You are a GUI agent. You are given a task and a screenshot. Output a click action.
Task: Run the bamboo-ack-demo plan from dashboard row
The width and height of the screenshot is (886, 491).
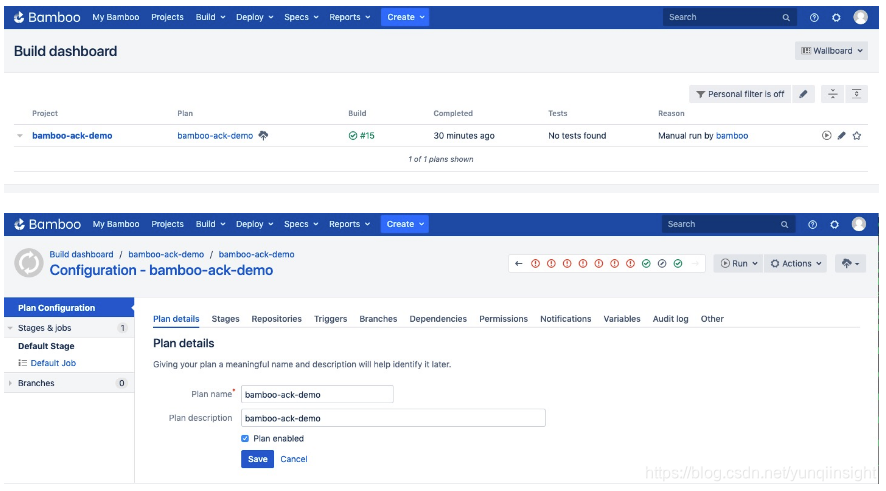click(827, 136)
